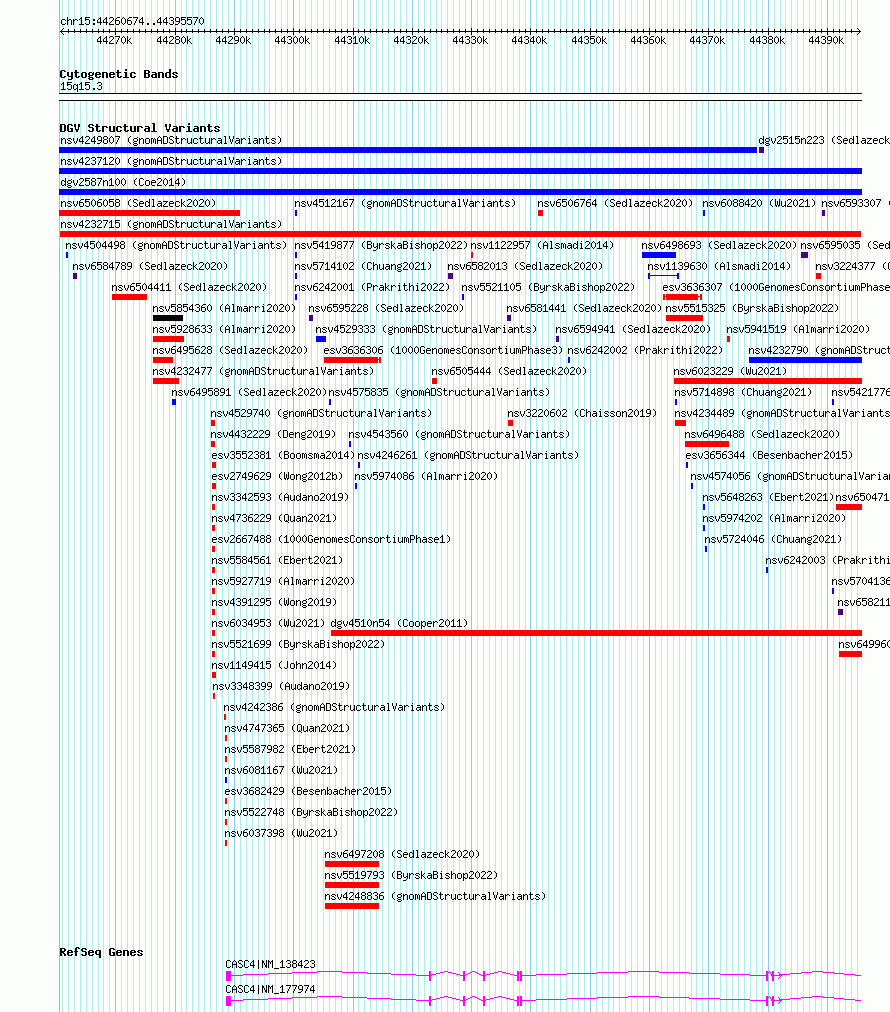Select nsv5854360 (Almarri2020) label
The image size is (890, 1012).
224,309
